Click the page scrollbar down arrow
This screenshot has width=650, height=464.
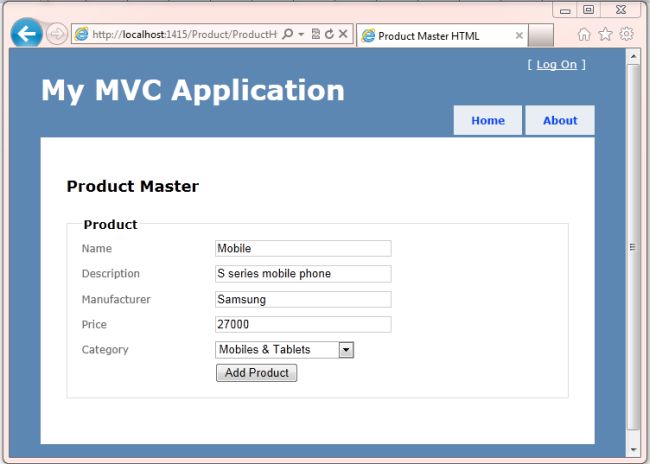[633, 449]
